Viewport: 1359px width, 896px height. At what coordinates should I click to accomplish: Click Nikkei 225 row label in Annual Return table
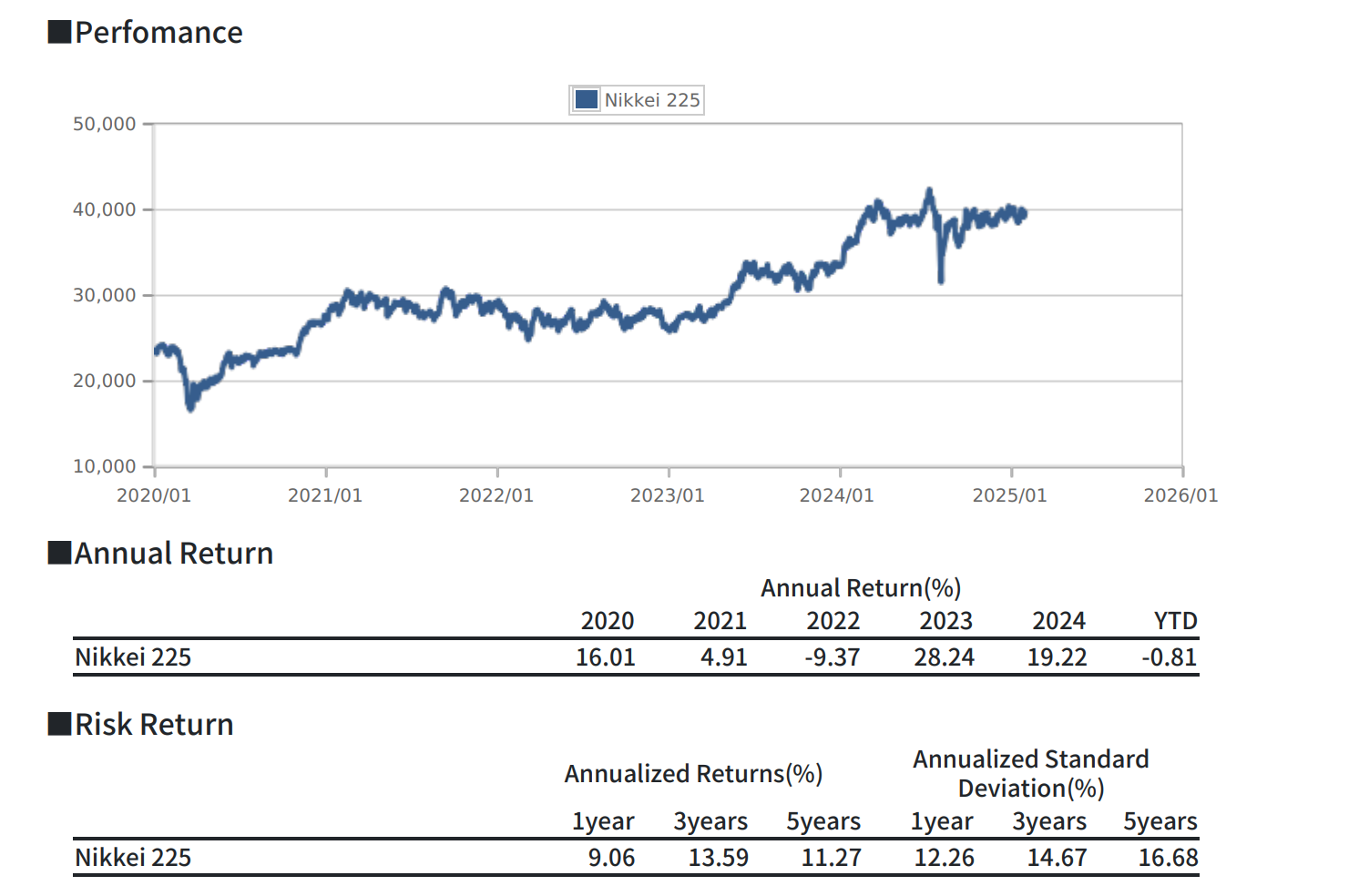click(133, 657)
